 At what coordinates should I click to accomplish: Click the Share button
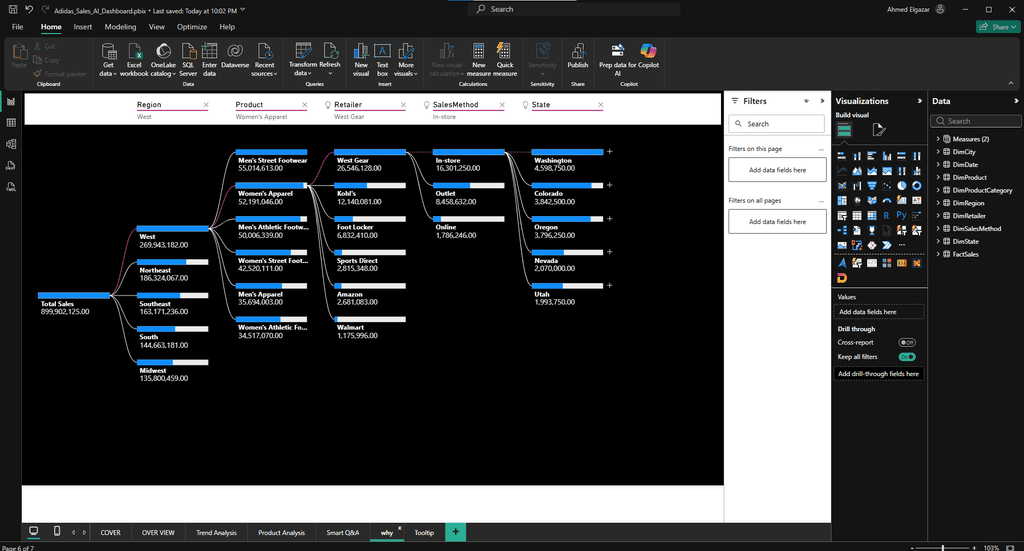click(x=999, y=27)
